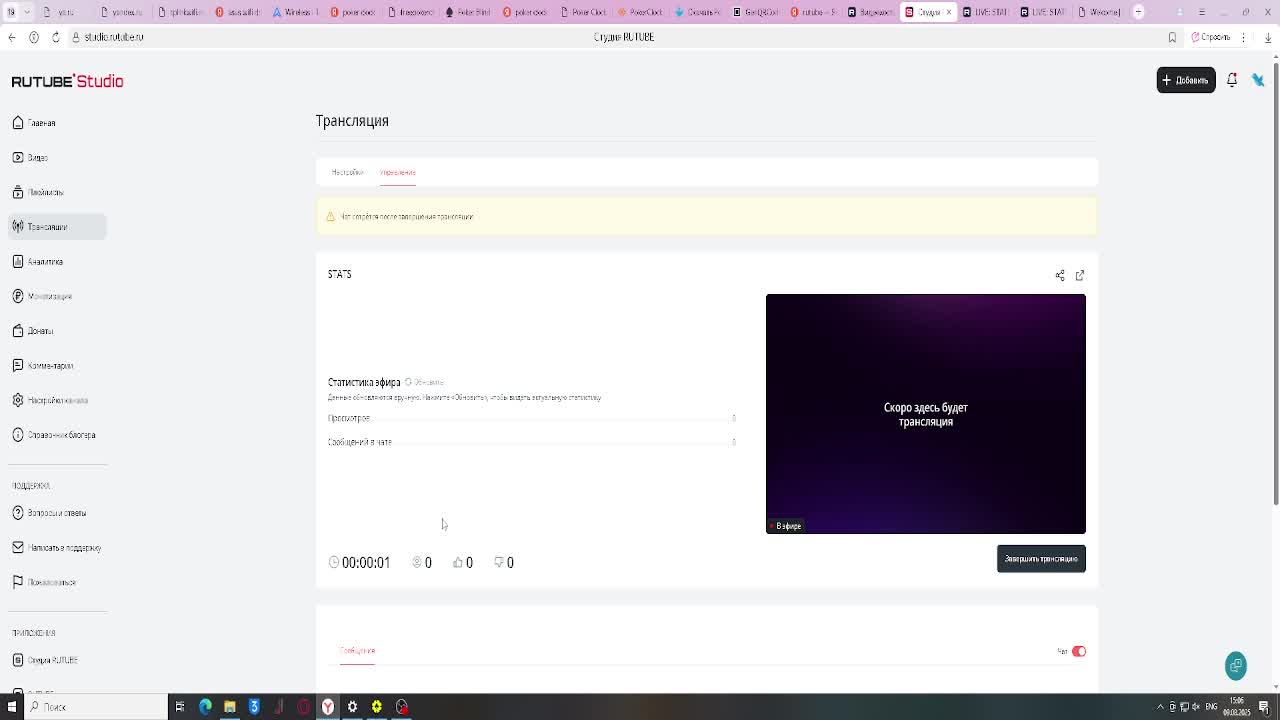The height and width of the screenshot is (720, 1280).
Task: Open the account avatar icon
Action: [1258, 80]
